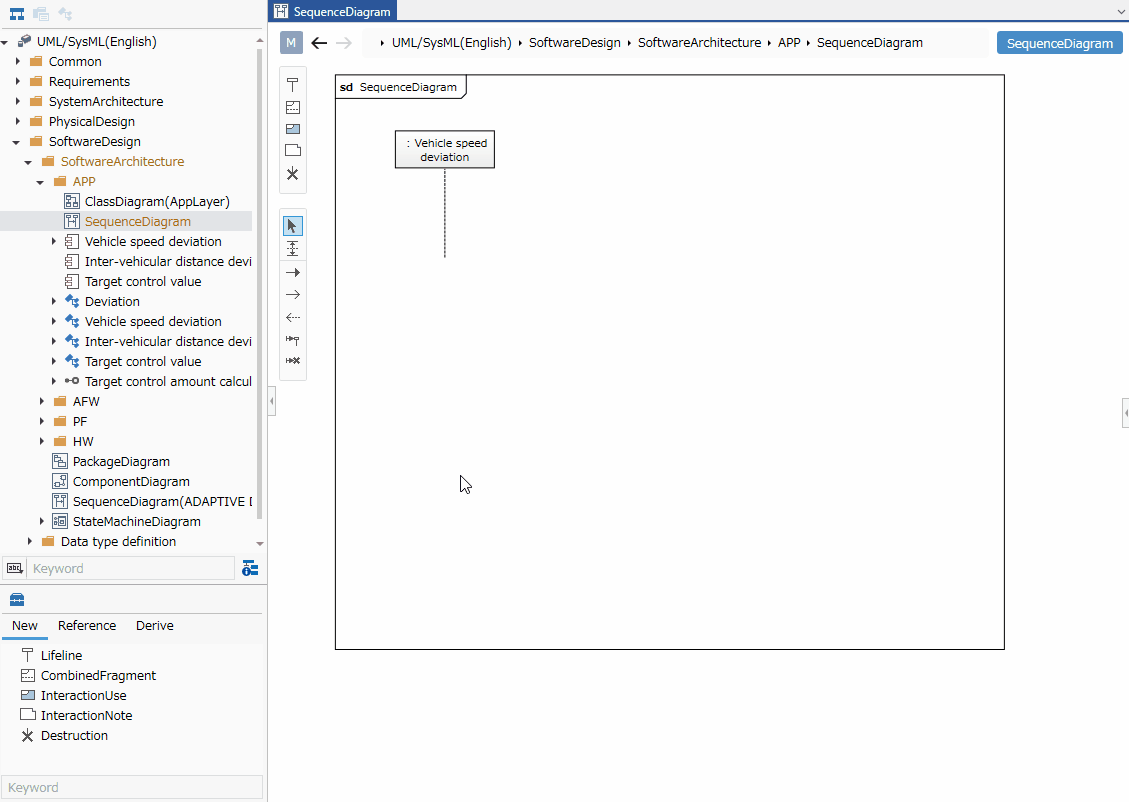The height and width of the screenshot is (802, 1129).
Task: Pick the synchronous message filled-arrow tool
Action: 292,273
